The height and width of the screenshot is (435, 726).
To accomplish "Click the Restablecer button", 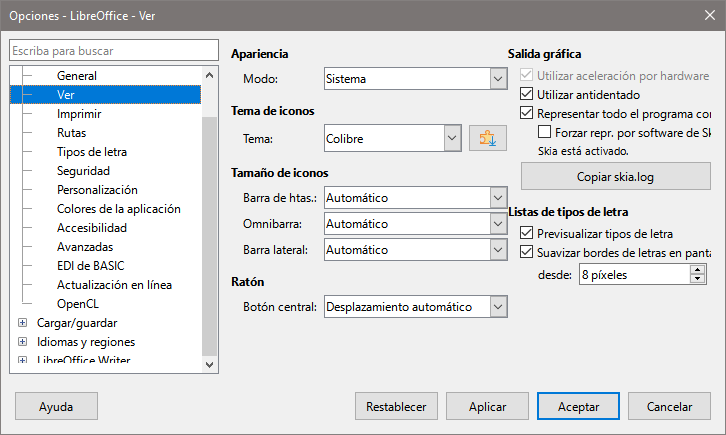I will [x=396, y=406].
